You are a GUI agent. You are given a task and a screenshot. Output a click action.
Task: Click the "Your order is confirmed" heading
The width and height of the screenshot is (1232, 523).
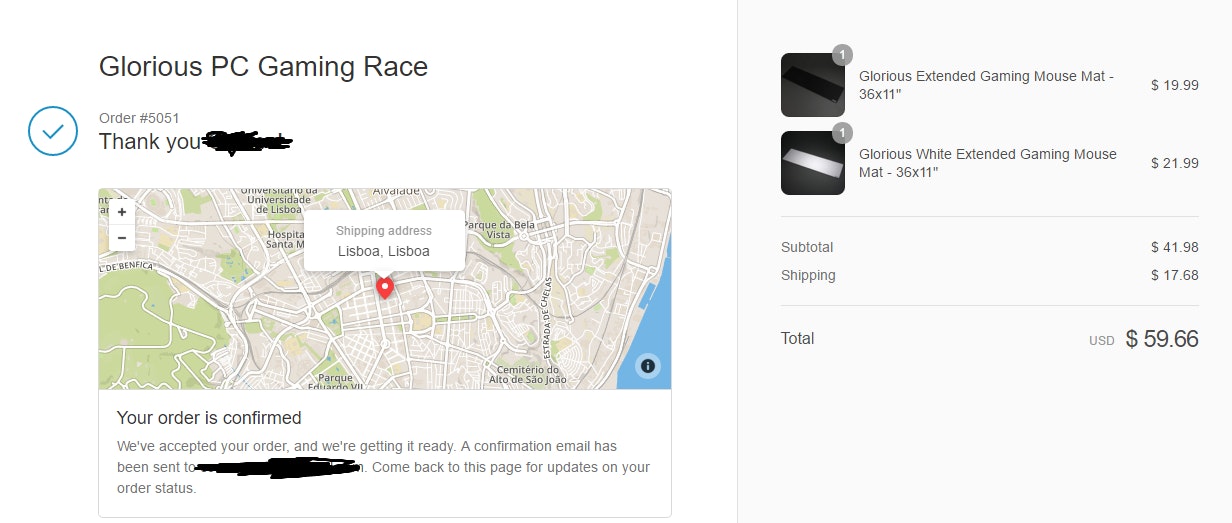click(x=209, y=418)
